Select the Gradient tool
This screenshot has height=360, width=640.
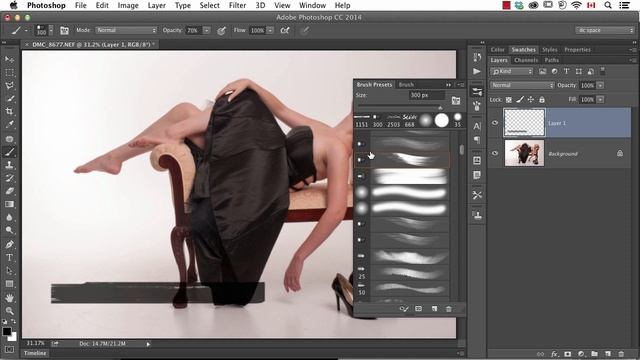9,204
